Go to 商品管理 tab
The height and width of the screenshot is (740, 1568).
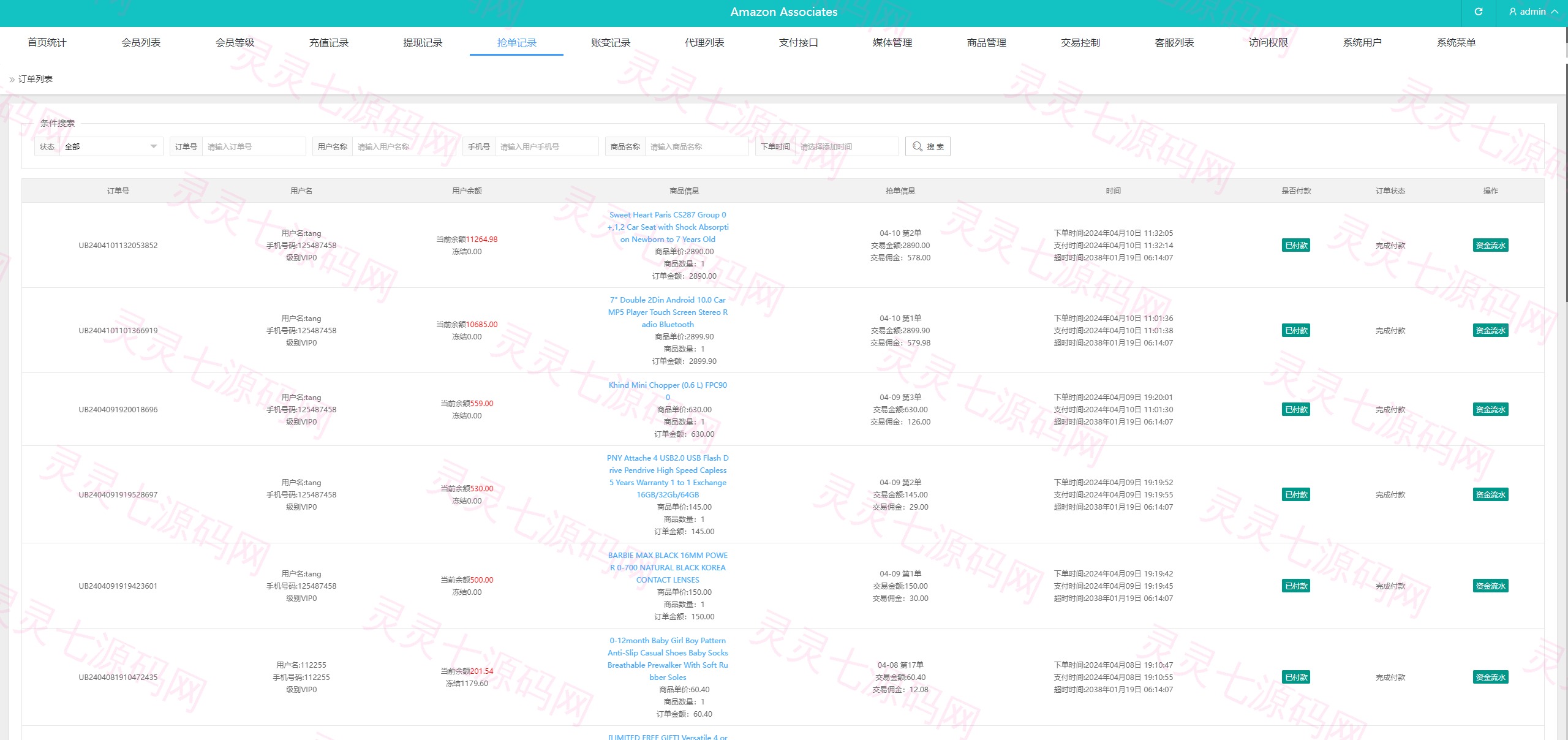click(987, 42)
